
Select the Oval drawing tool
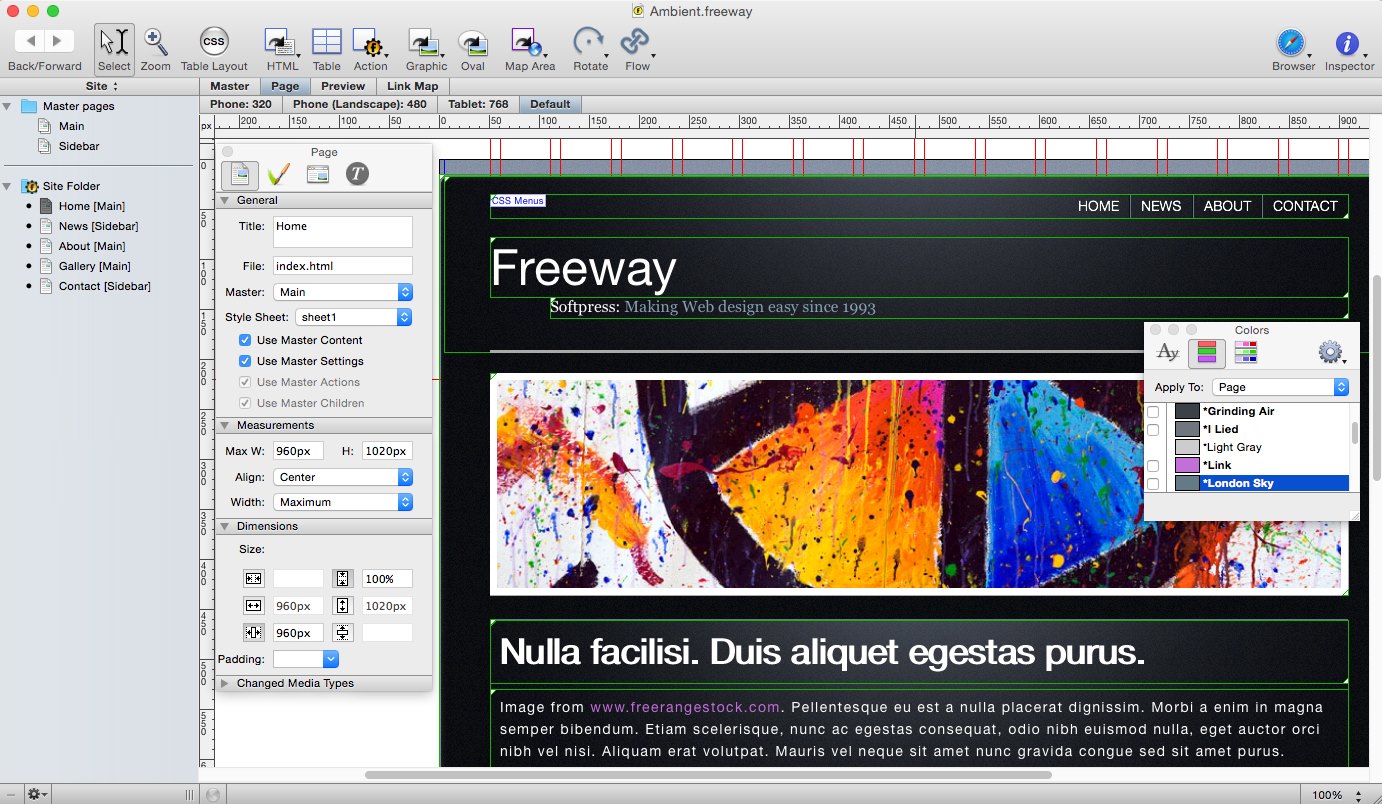(472, 43)
